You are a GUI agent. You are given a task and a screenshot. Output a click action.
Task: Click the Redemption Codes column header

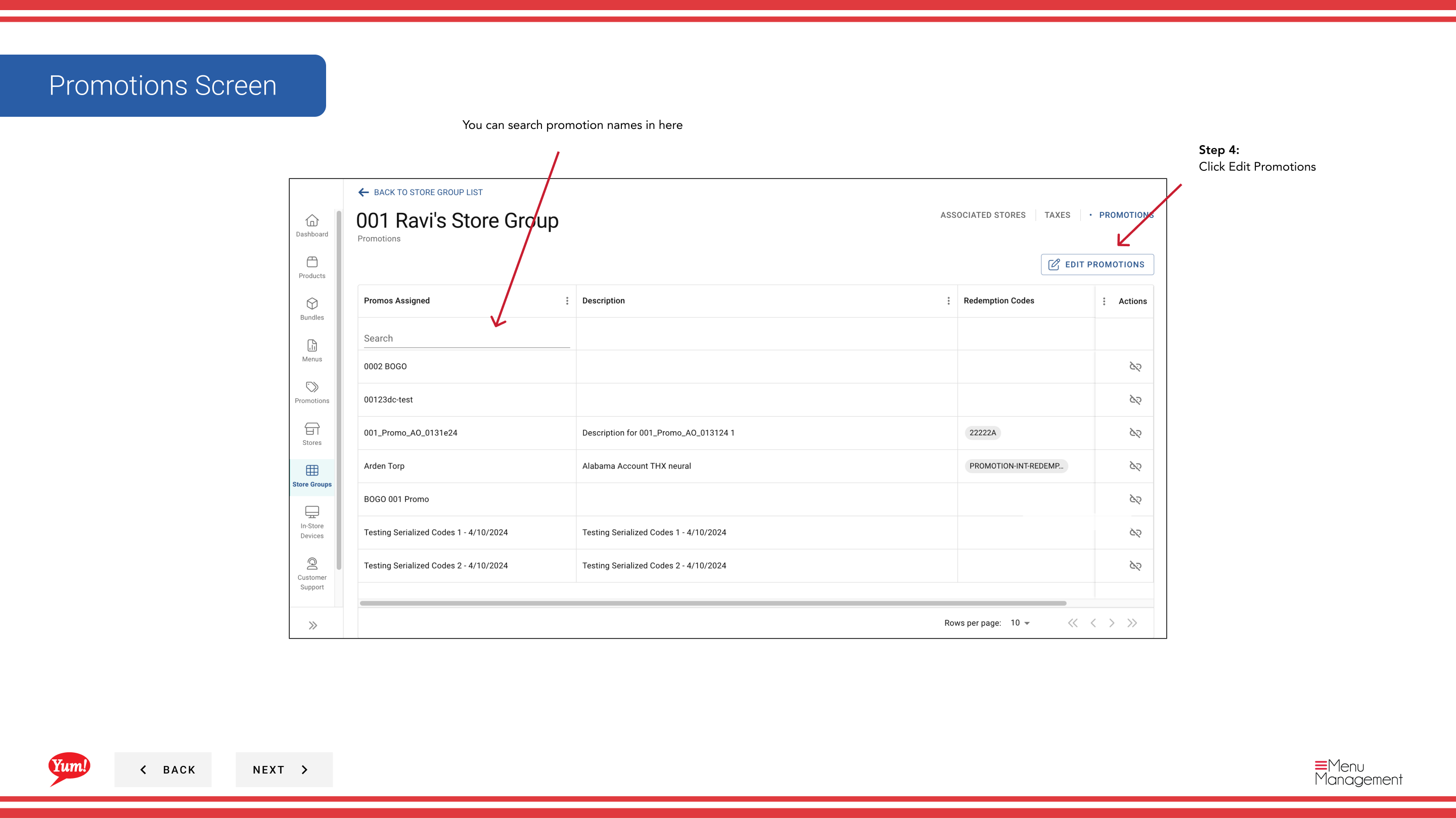click(999, 301)
